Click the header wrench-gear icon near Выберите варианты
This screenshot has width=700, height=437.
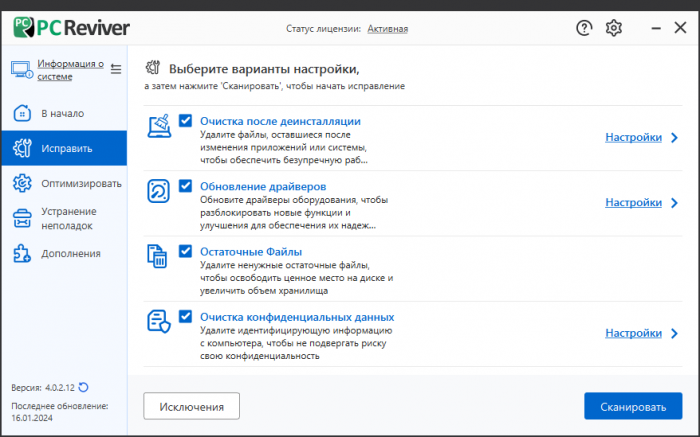coord(153,68)
